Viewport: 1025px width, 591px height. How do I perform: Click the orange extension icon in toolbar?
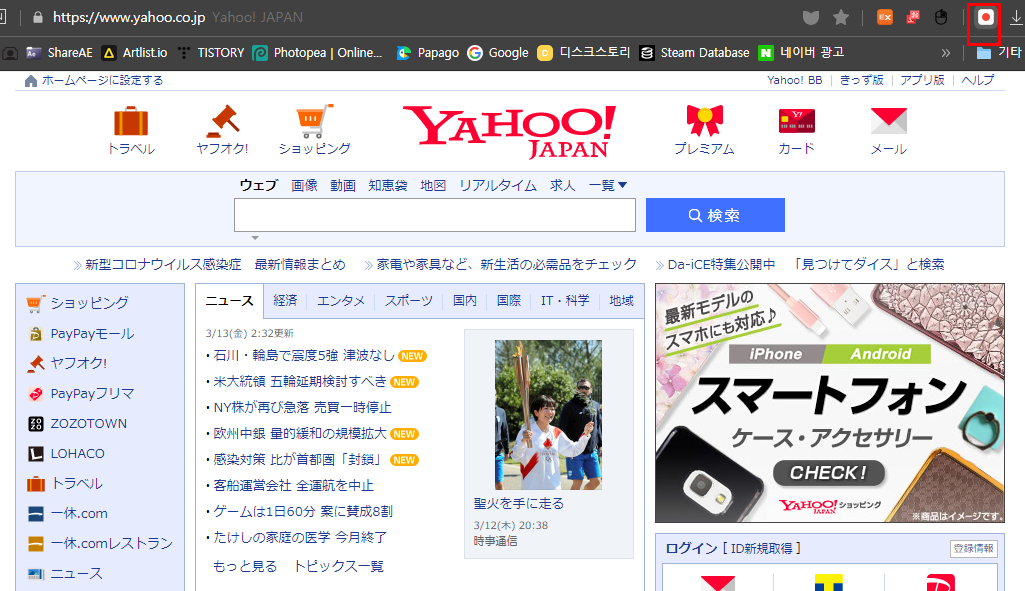click(x=884, y=18)
